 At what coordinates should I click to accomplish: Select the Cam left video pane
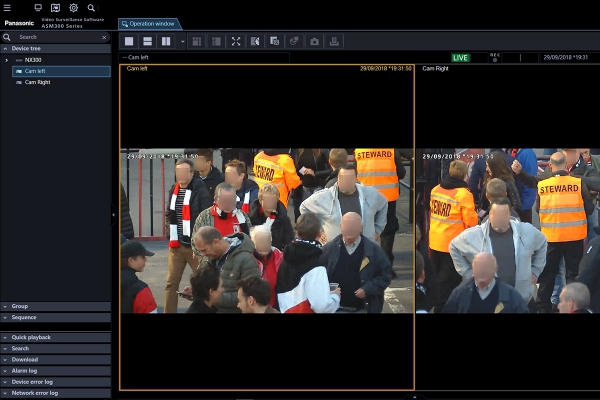point(267,227)
